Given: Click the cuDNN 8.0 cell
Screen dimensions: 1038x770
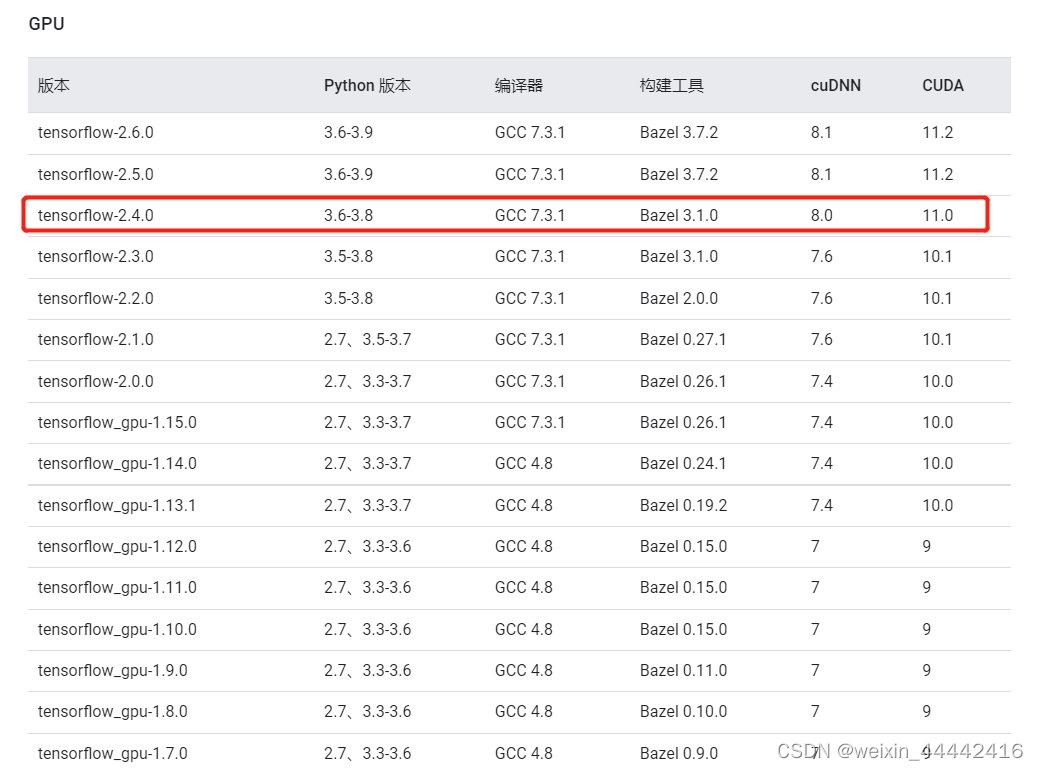Looking at the screenshot, I should [822, 215].
